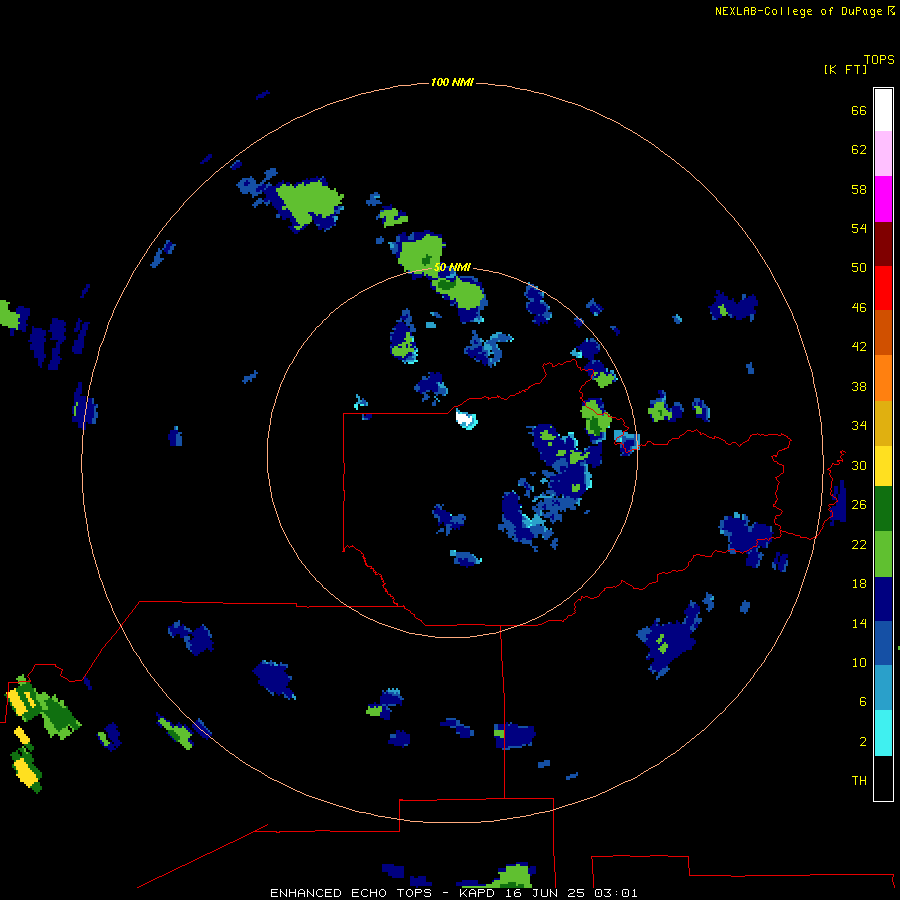The width and height of the screenshot is (900, 900).
Task: Click the TH threshold legend label
Action: click(x=859, y=781)
